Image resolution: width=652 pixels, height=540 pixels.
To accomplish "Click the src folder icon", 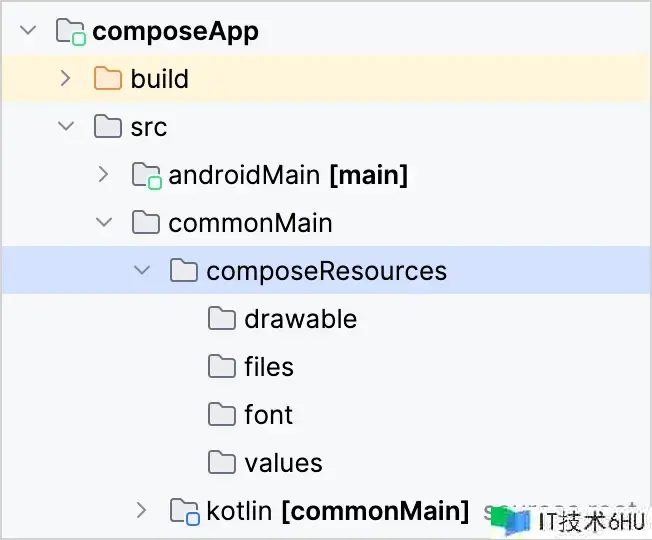I will tap(108, 127).
